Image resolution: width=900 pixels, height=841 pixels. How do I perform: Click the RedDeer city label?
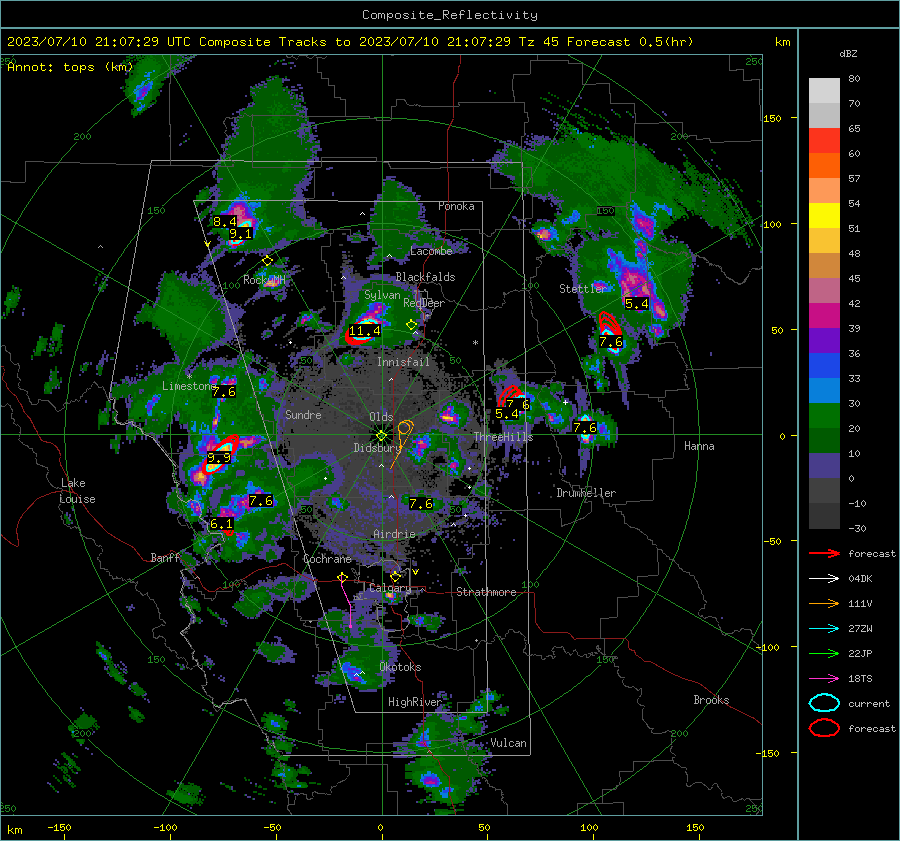(x=424, y=303)
